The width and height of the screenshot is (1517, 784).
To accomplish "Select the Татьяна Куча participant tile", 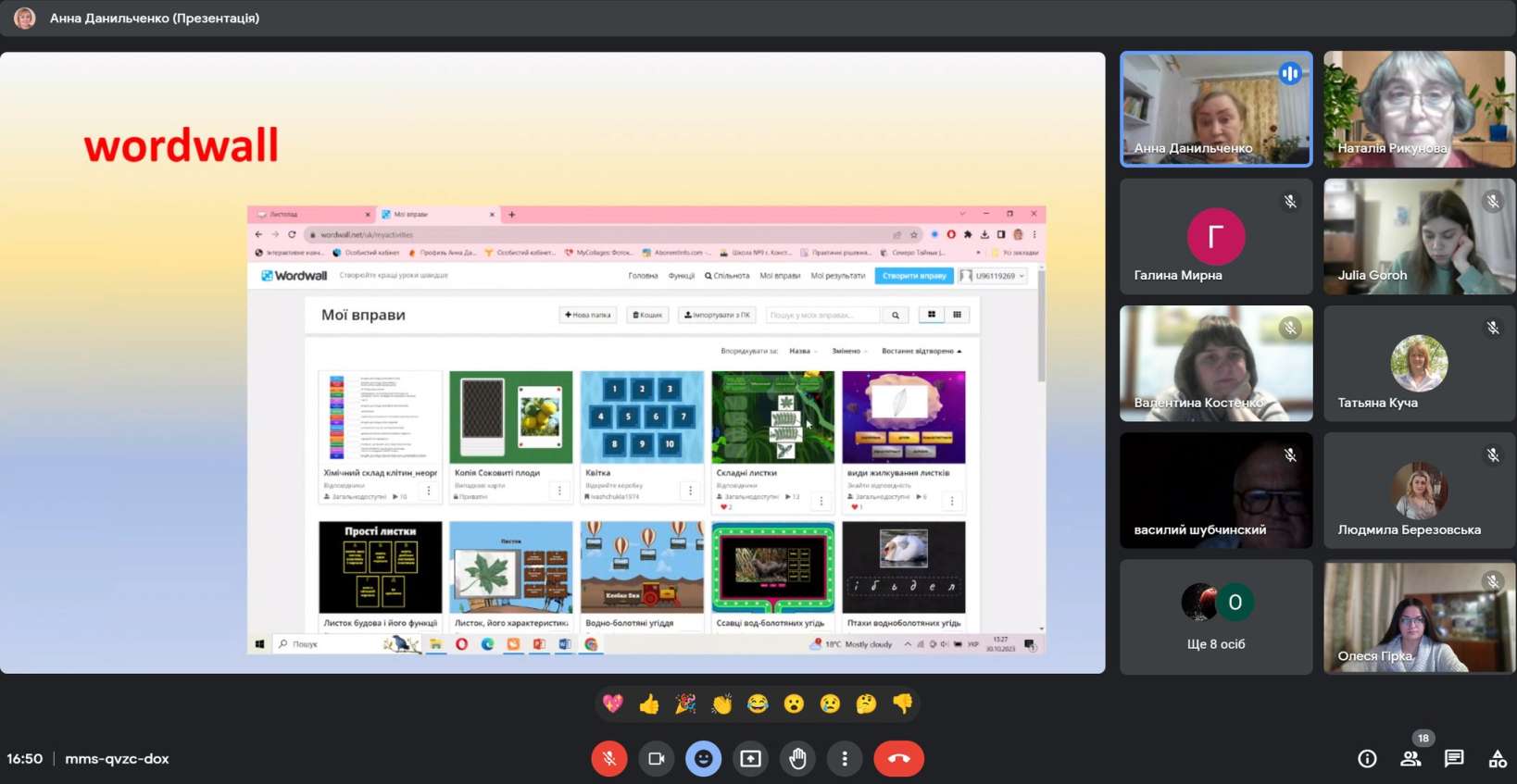I will point(1420,364).
